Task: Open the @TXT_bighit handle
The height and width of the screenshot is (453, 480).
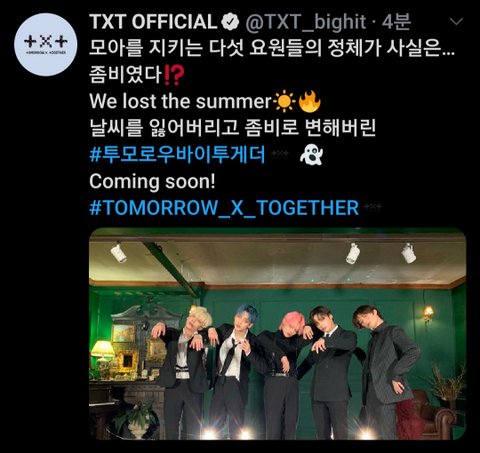Action: click(306, 22)
